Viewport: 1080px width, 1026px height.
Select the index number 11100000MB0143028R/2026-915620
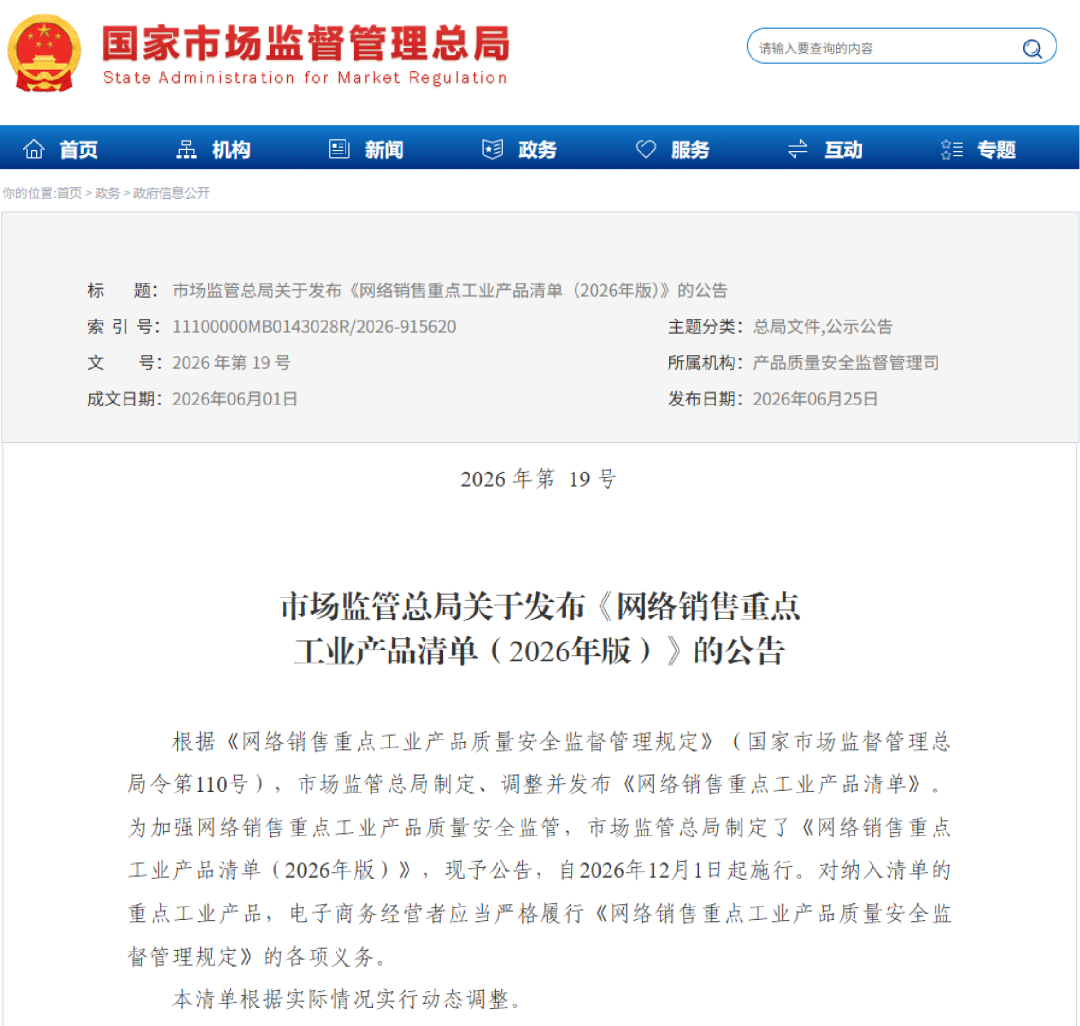point(314,327)
